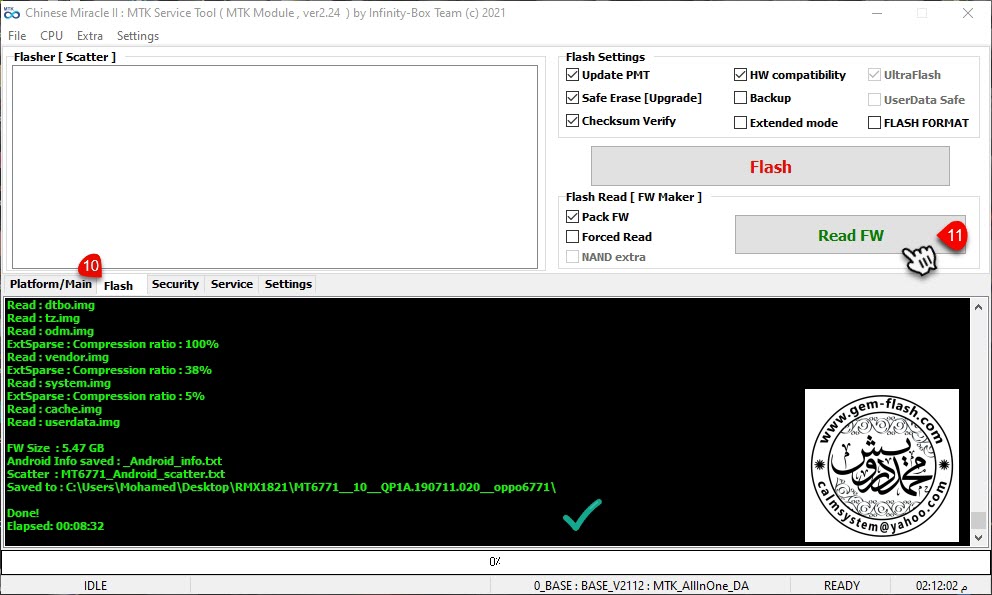Viewport: 992px width, 595px height.
Task: Click 'Read : cache.img' log line
Action: [54, 409]
